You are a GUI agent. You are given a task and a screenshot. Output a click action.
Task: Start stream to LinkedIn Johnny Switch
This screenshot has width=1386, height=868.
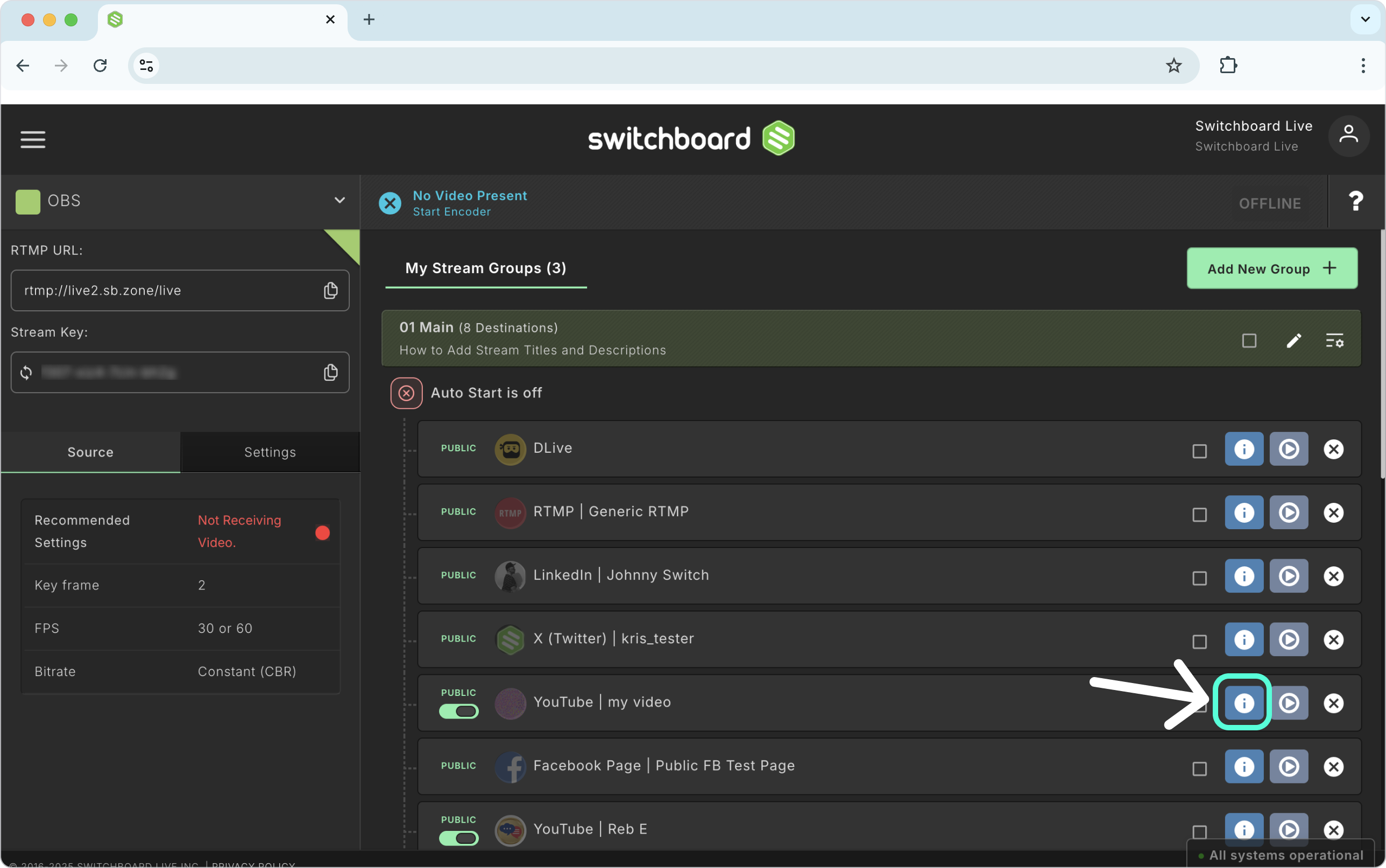[1289, 577]
